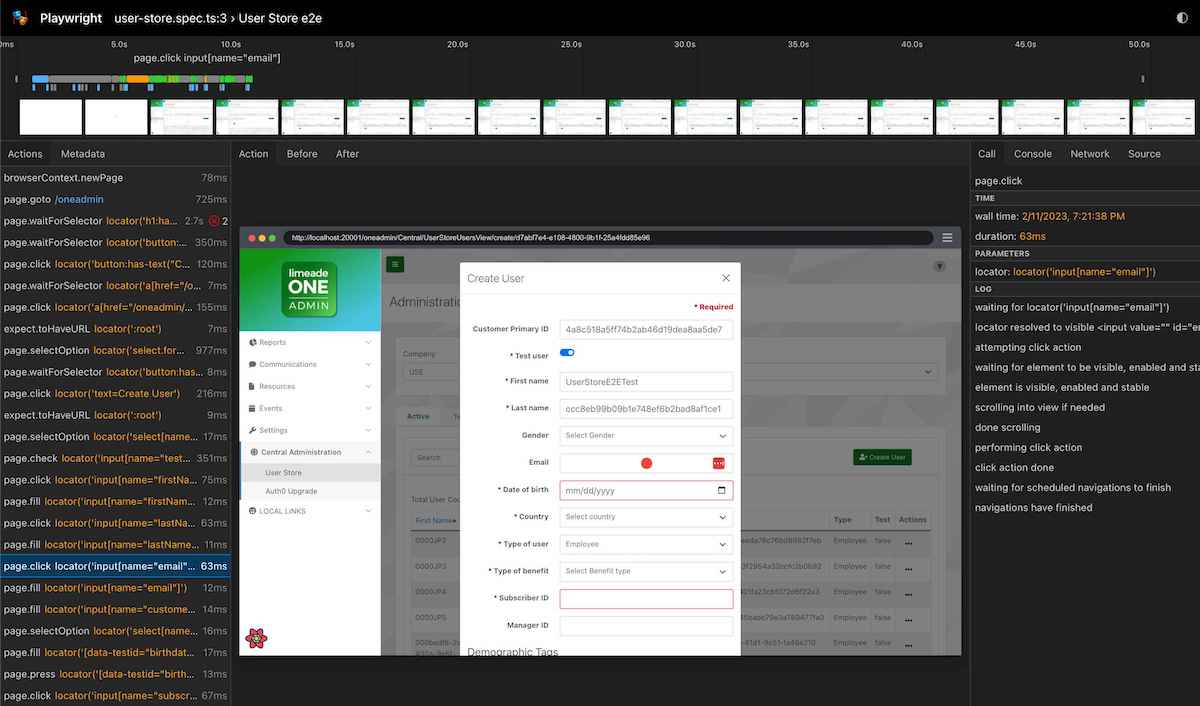This screenshot has width=1200, height=706.
Task: Click the red error badge on waitForSelector
Action: [214, 221]
